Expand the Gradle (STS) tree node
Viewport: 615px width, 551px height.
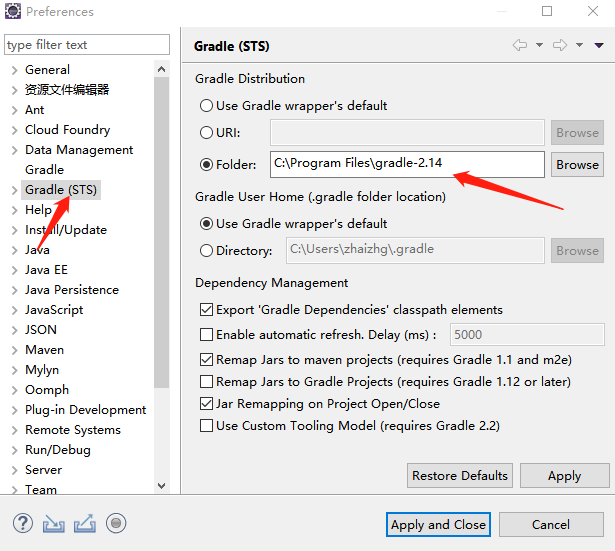point(15,190)
